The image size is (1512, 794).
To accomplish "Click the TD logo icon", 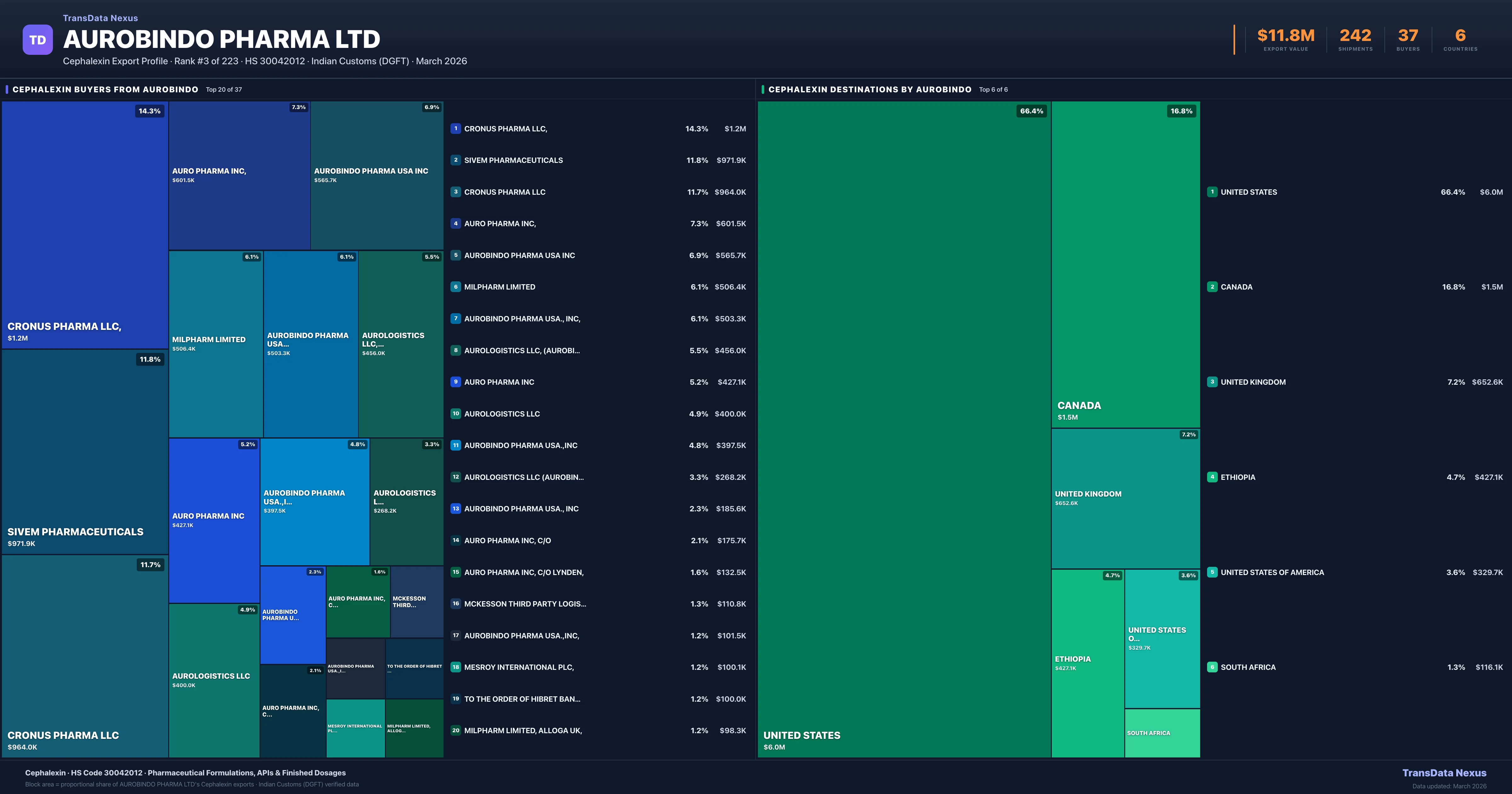I will (x=37, y=40).
